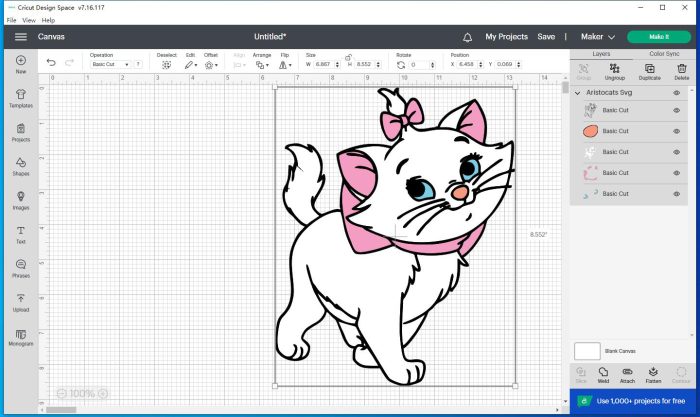
Task: Click the Attach tool
Action: (x=627, y=375)
